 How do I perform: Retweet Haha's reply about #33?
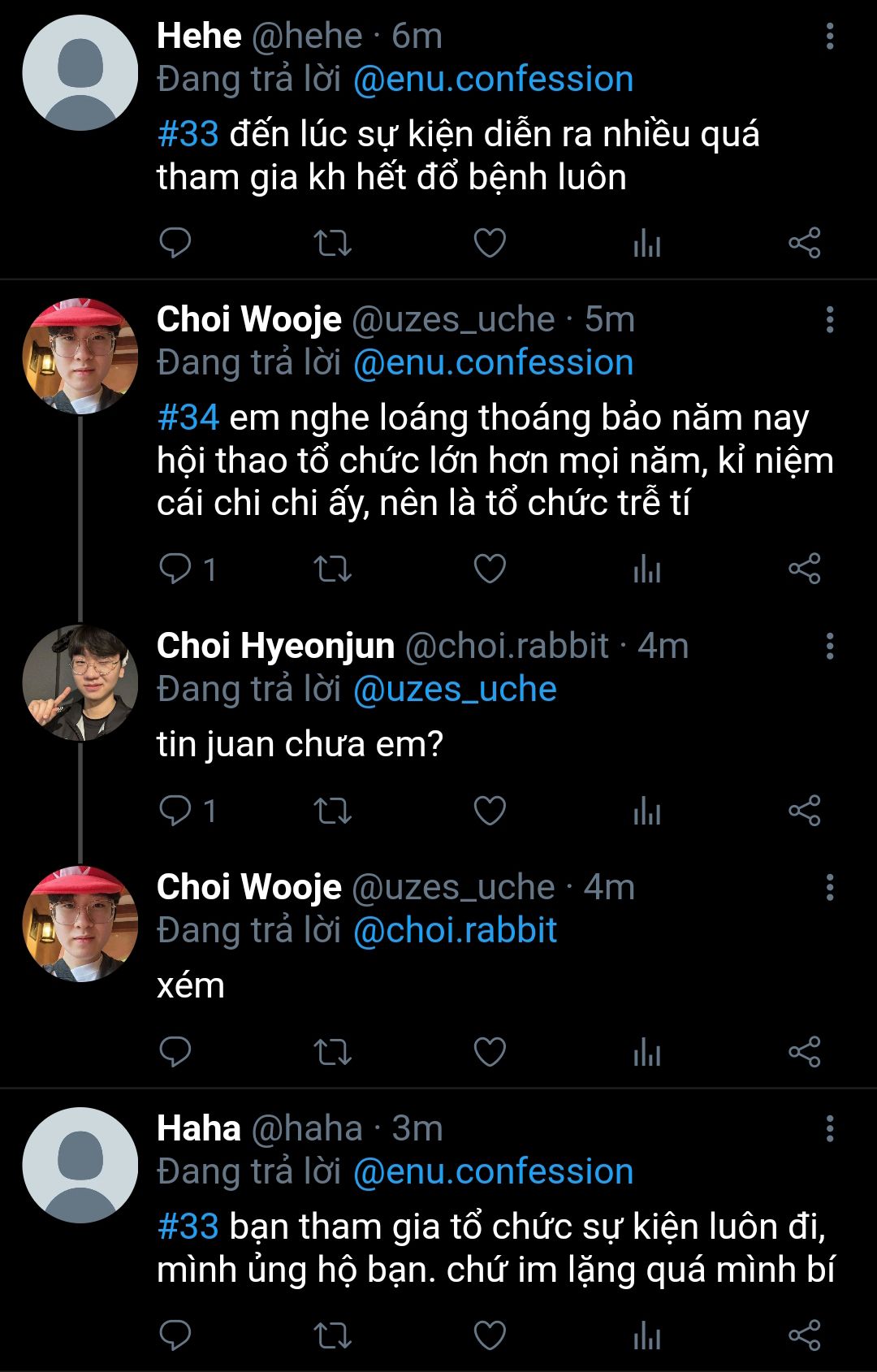(332, 1335)
